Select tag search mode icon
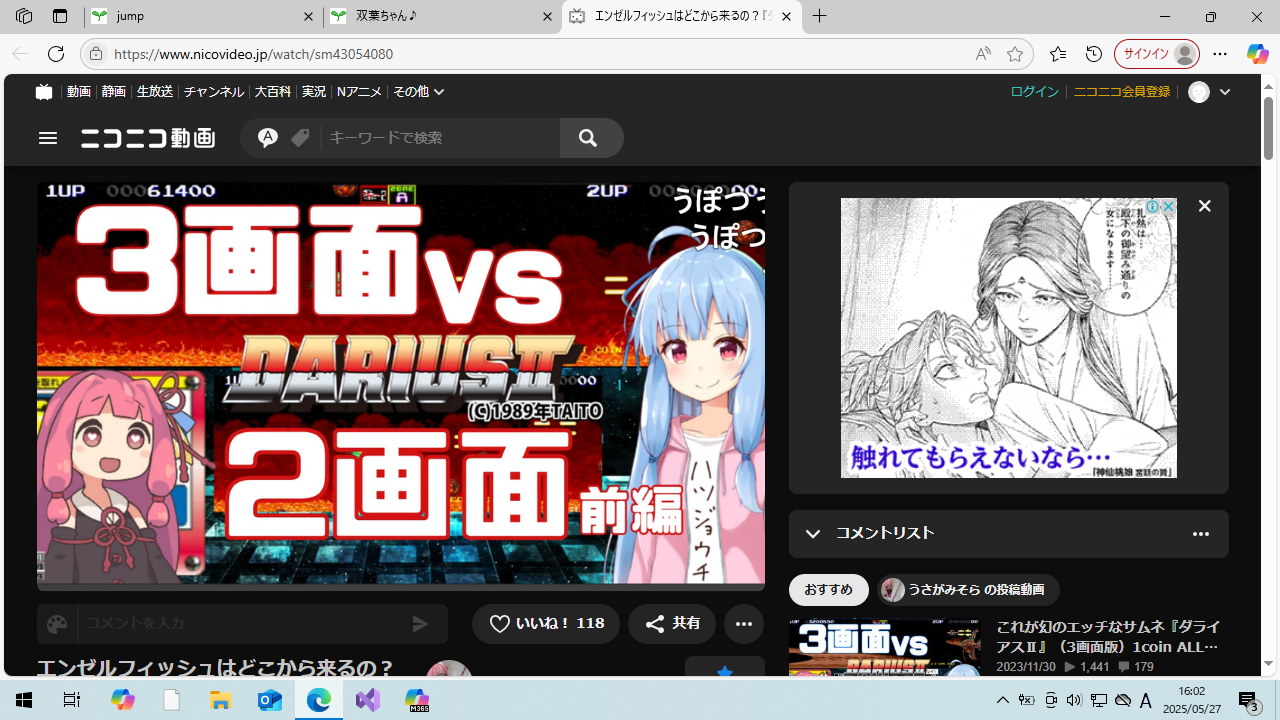 [x=300, y=138]
